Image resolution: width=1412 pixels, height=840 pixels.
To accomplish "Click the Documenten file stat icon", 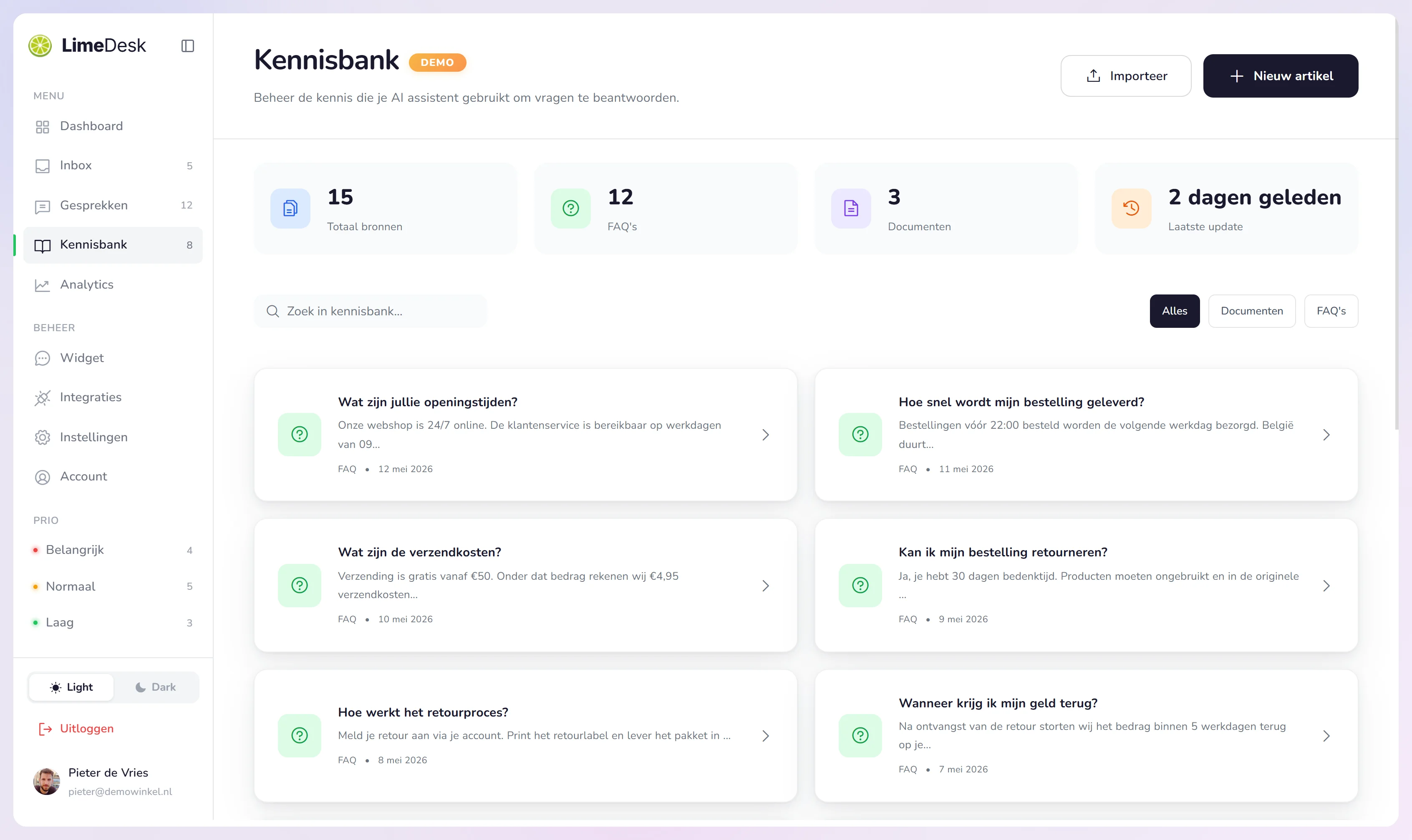I will pos(851,208).
